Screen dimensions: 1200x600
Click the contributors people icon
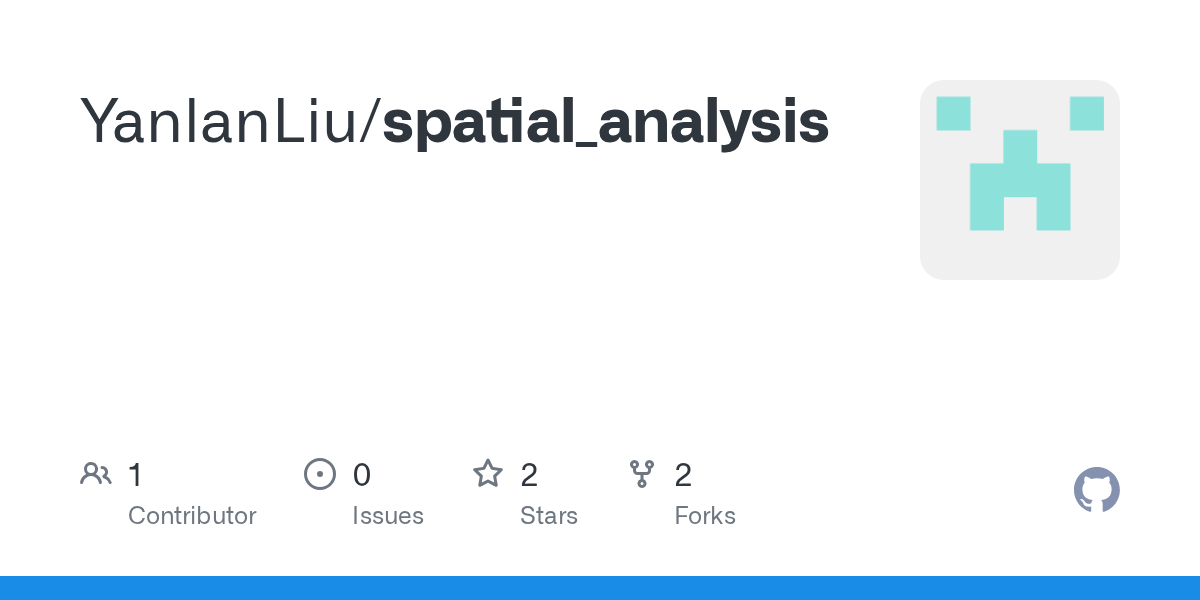click(x=96, y=473)
